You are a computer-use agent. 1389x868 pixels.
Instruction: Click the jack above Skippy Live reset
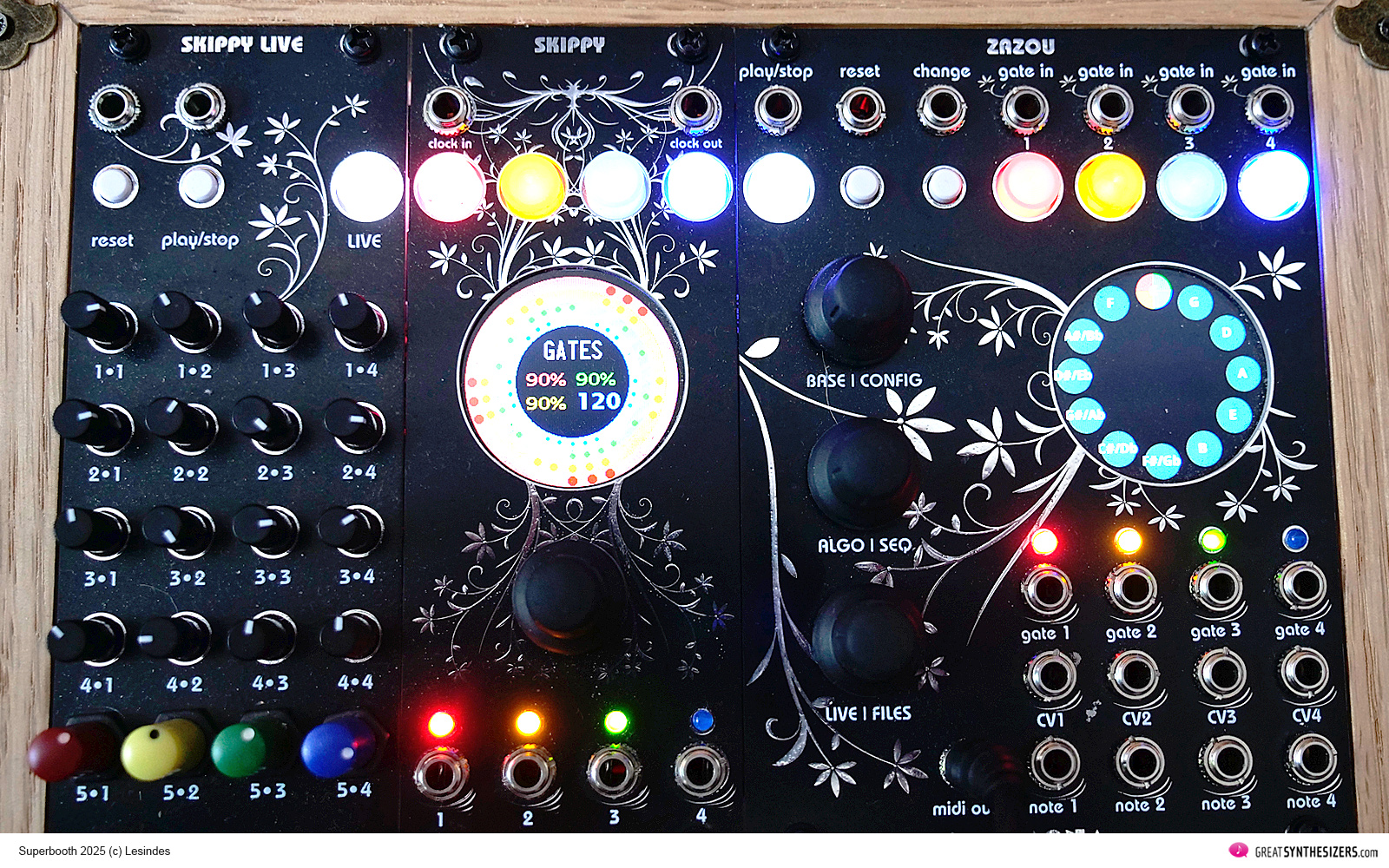click(x=114, y=108)
